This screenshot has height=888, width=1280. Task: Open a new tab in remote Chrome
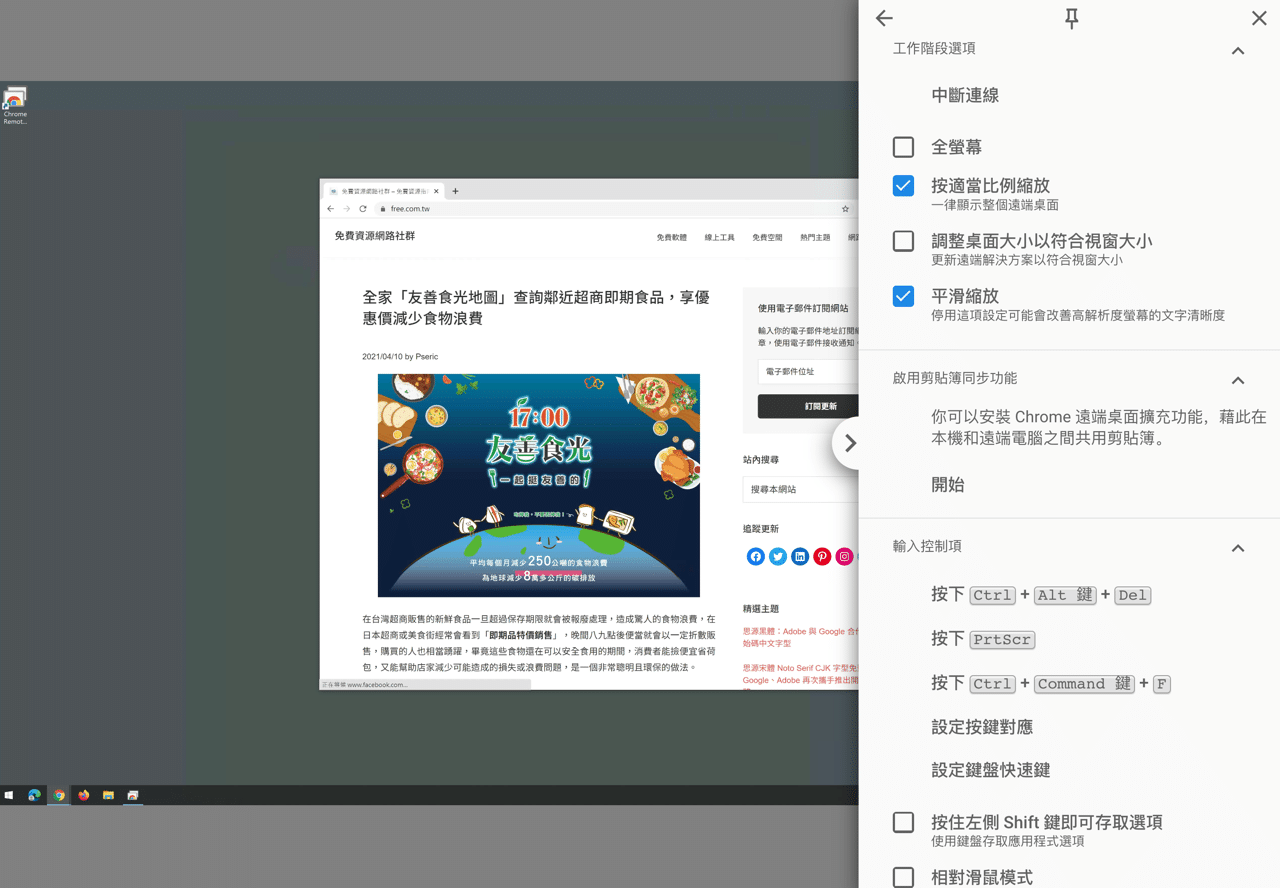(x=455, y=191)
